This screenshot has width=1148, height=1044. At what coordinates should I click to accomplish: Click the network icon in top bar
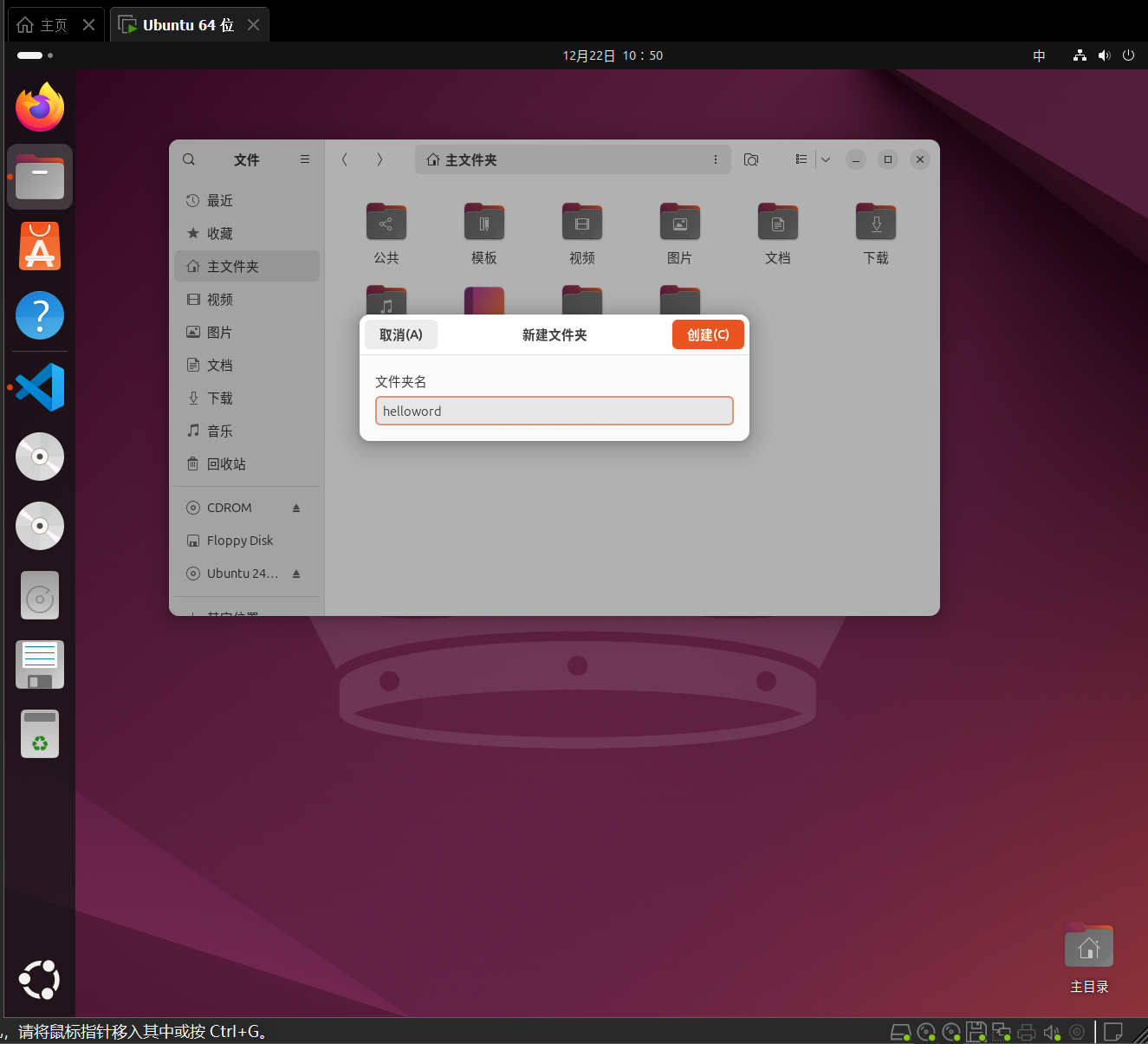[x=1080, y=55]
